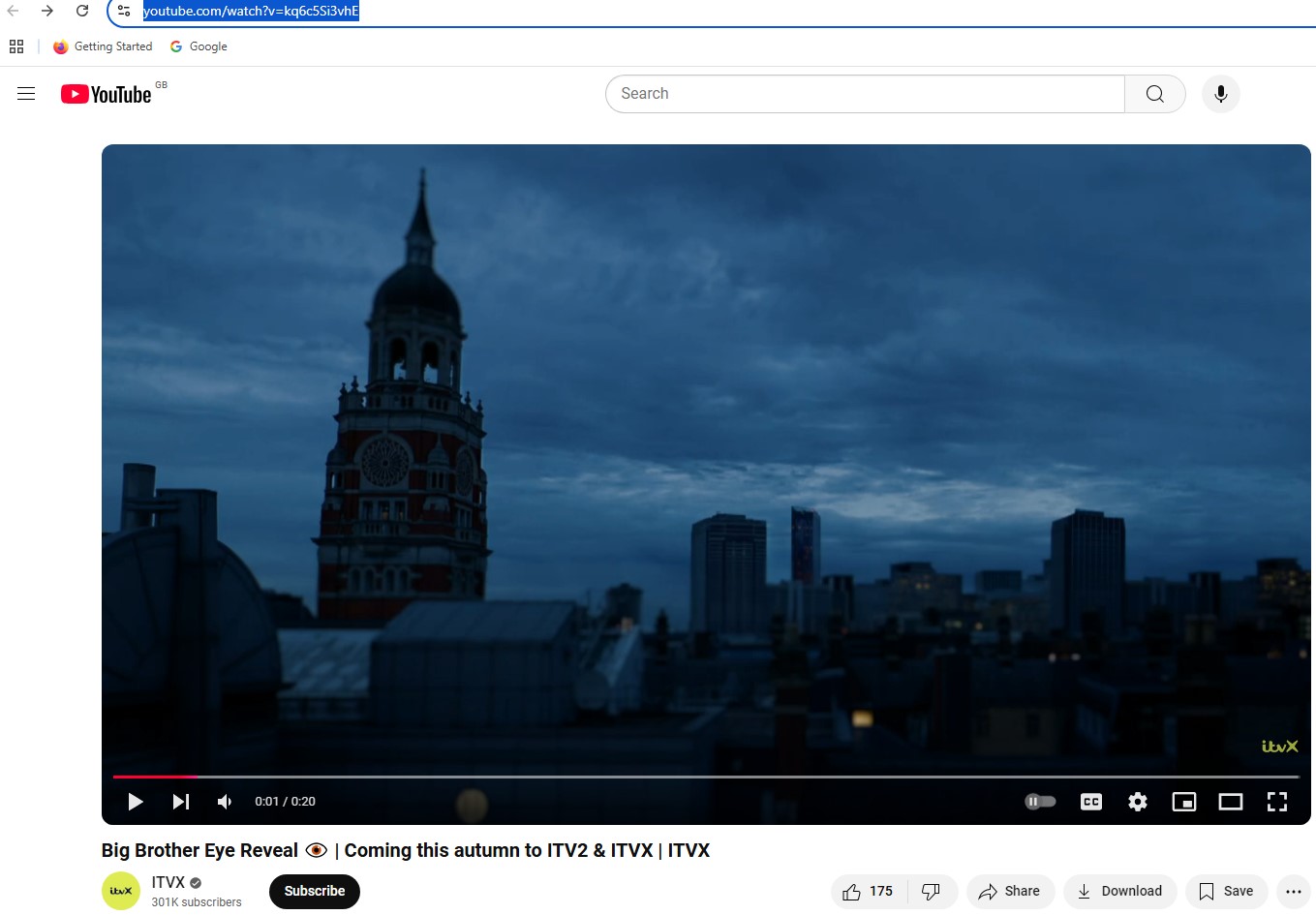The height and width of the screenshot is (915, 1316).
Task: Turn on closed captions
Action: [x=1091, y=802]
